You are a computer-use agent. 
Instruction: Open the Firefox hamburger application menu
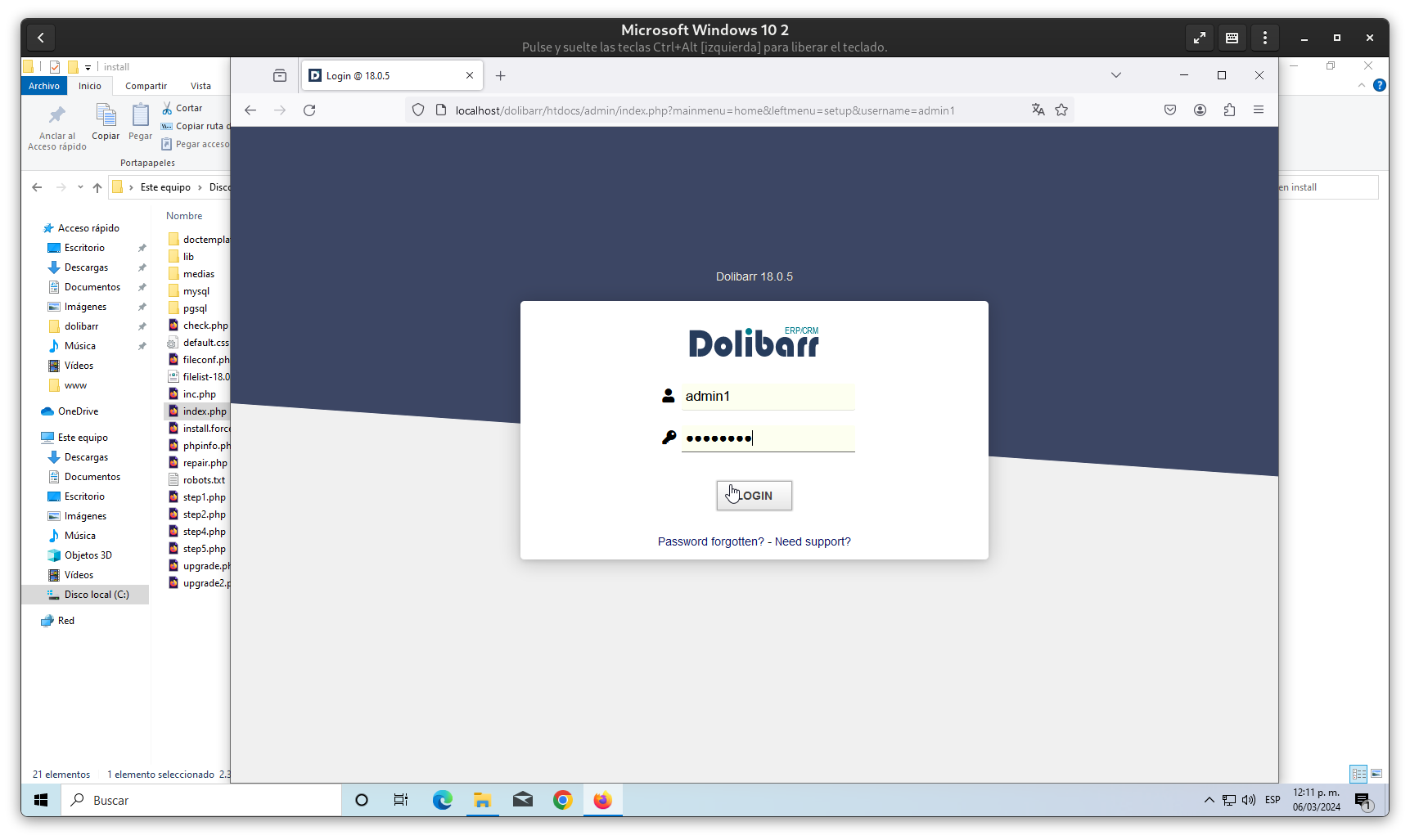1259,110
